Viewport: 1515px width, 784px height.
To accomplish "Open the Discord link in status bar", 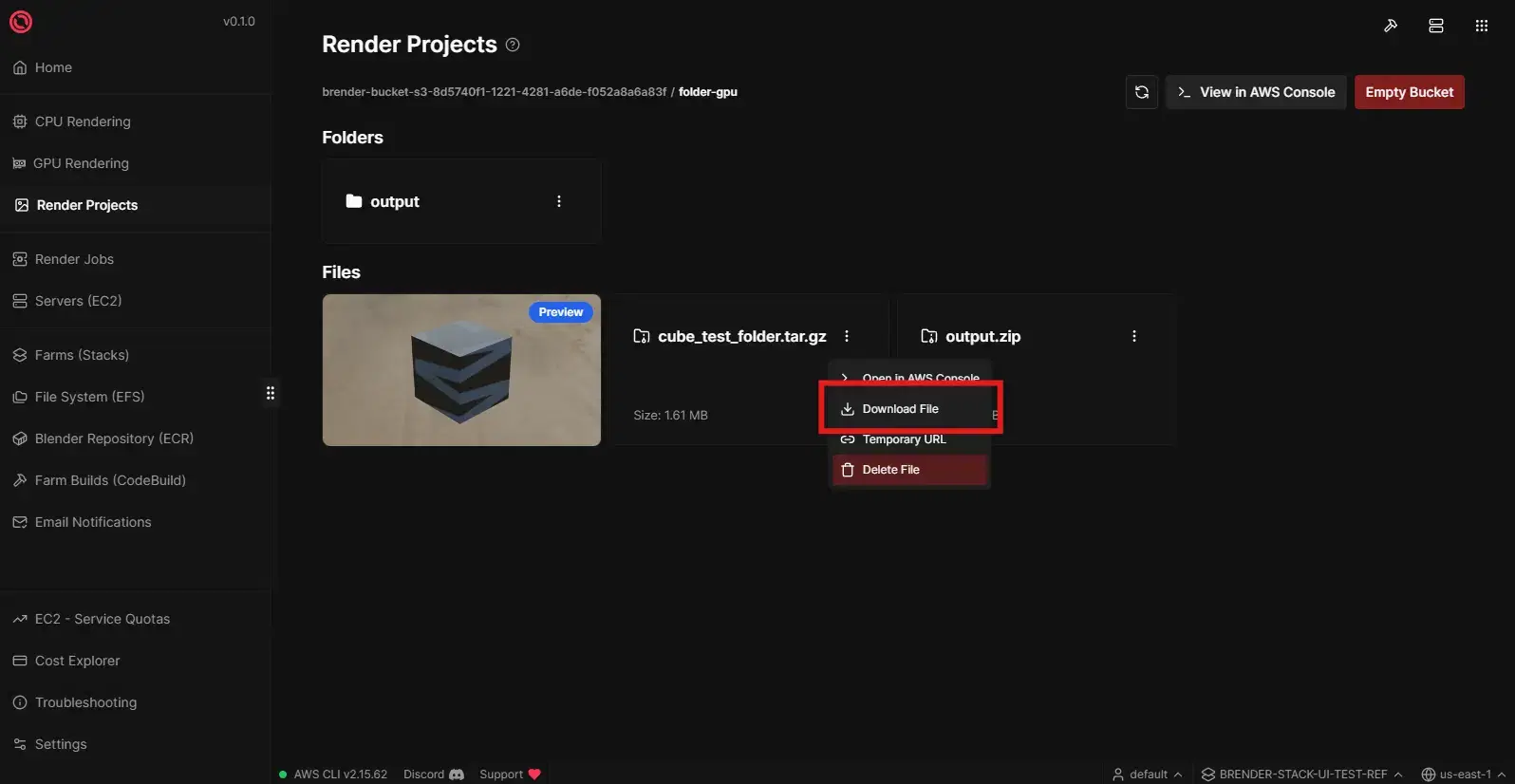I will point(434,775).
